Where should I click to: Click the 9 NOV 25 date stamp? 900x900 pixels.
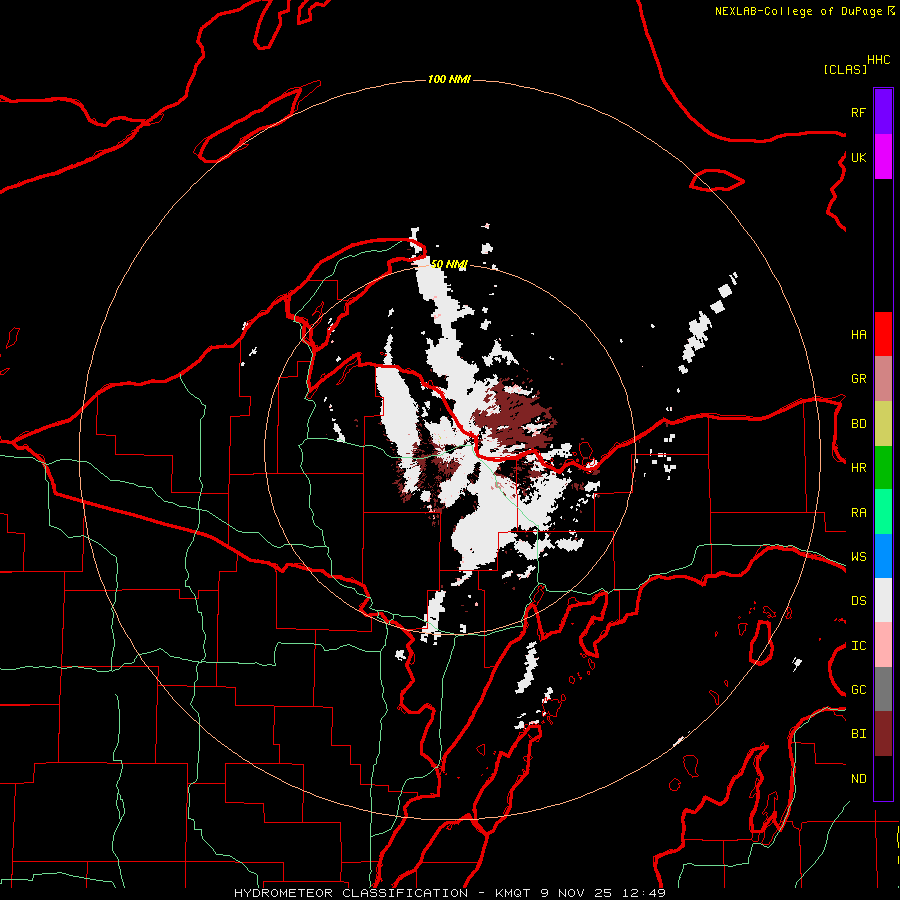(577, 893)
